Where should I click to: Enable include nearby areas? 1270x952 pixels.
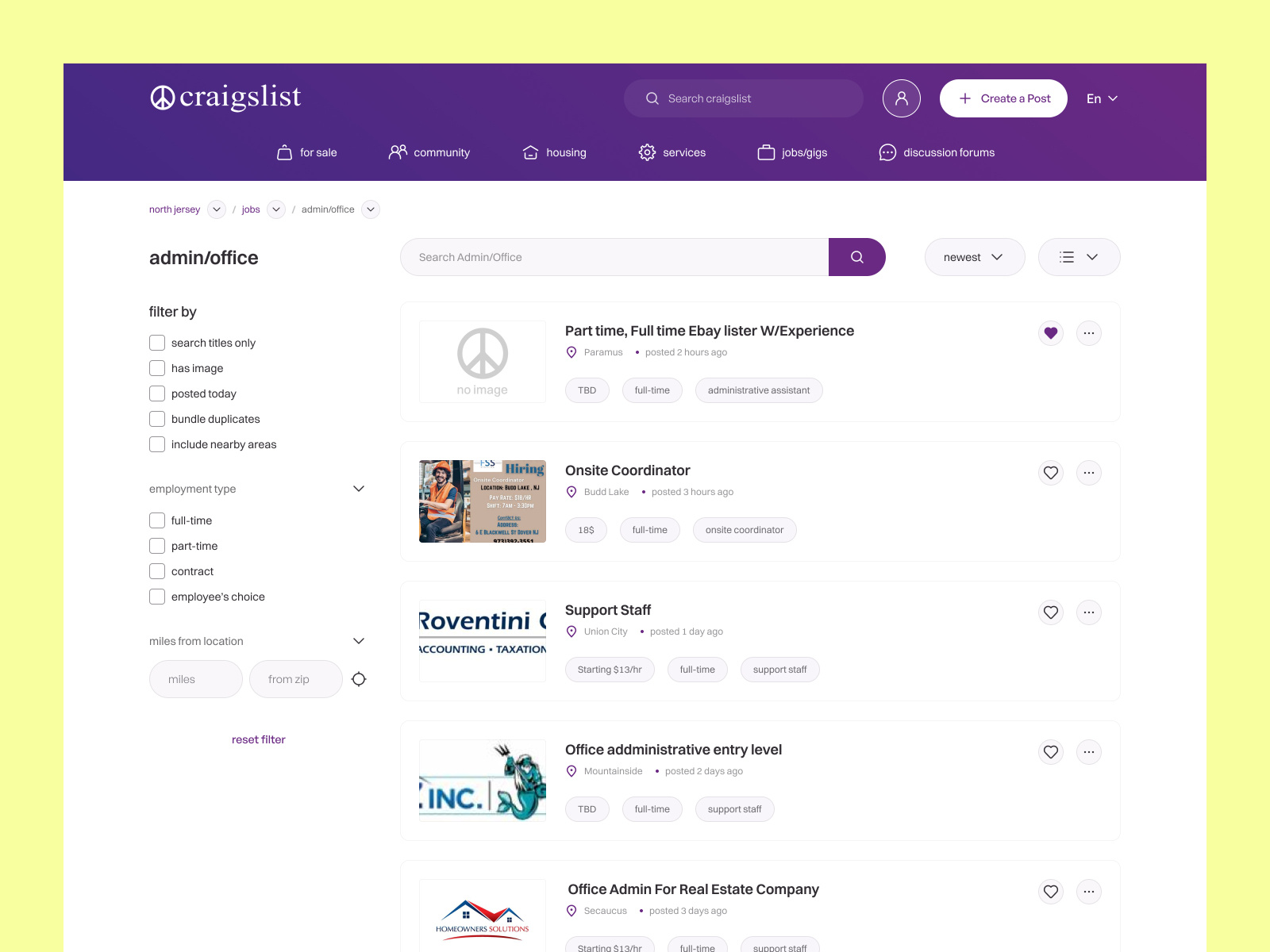click(157, 444)
